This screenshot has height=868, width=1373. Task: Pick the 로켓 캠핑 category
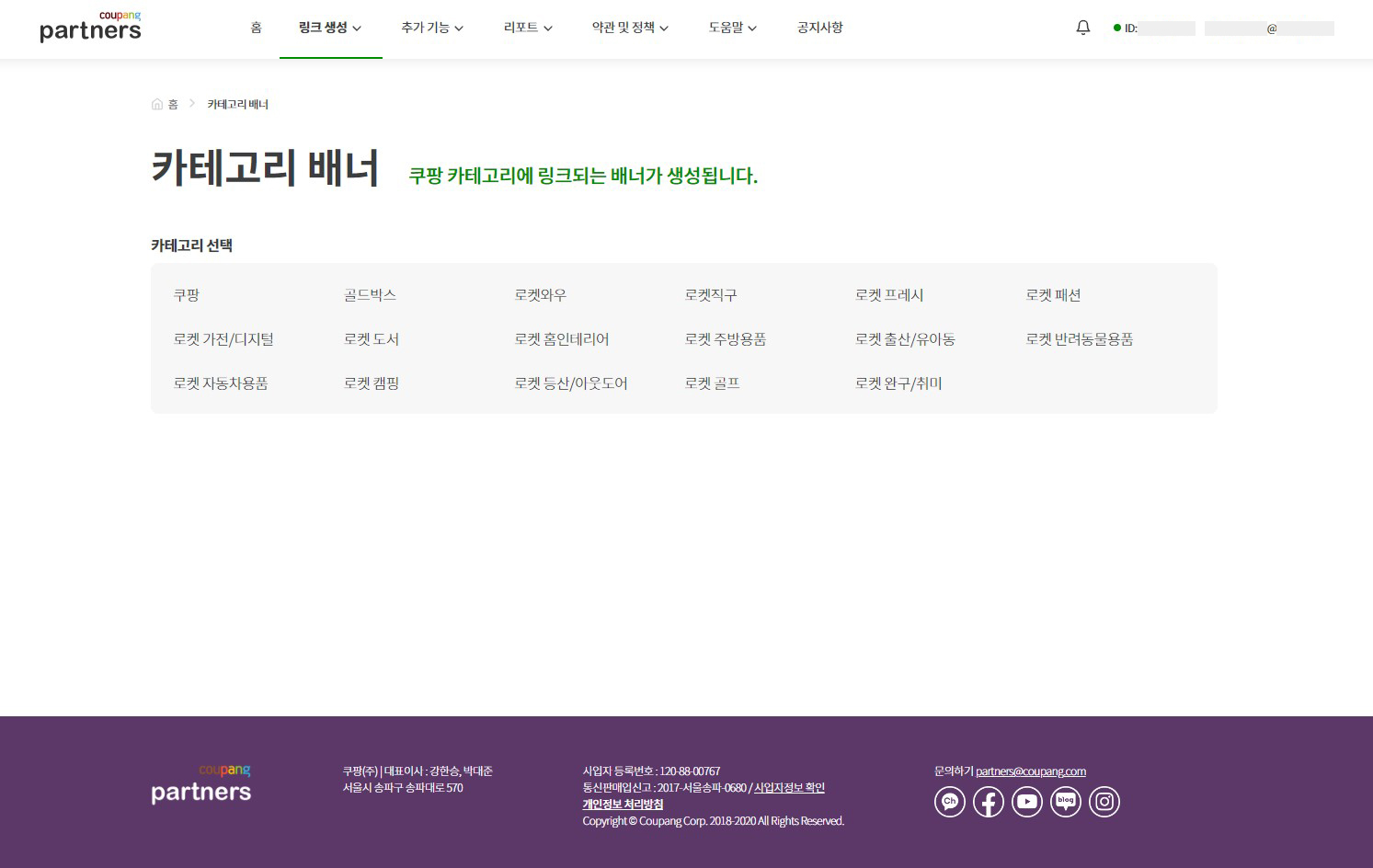tap(372, 383)
